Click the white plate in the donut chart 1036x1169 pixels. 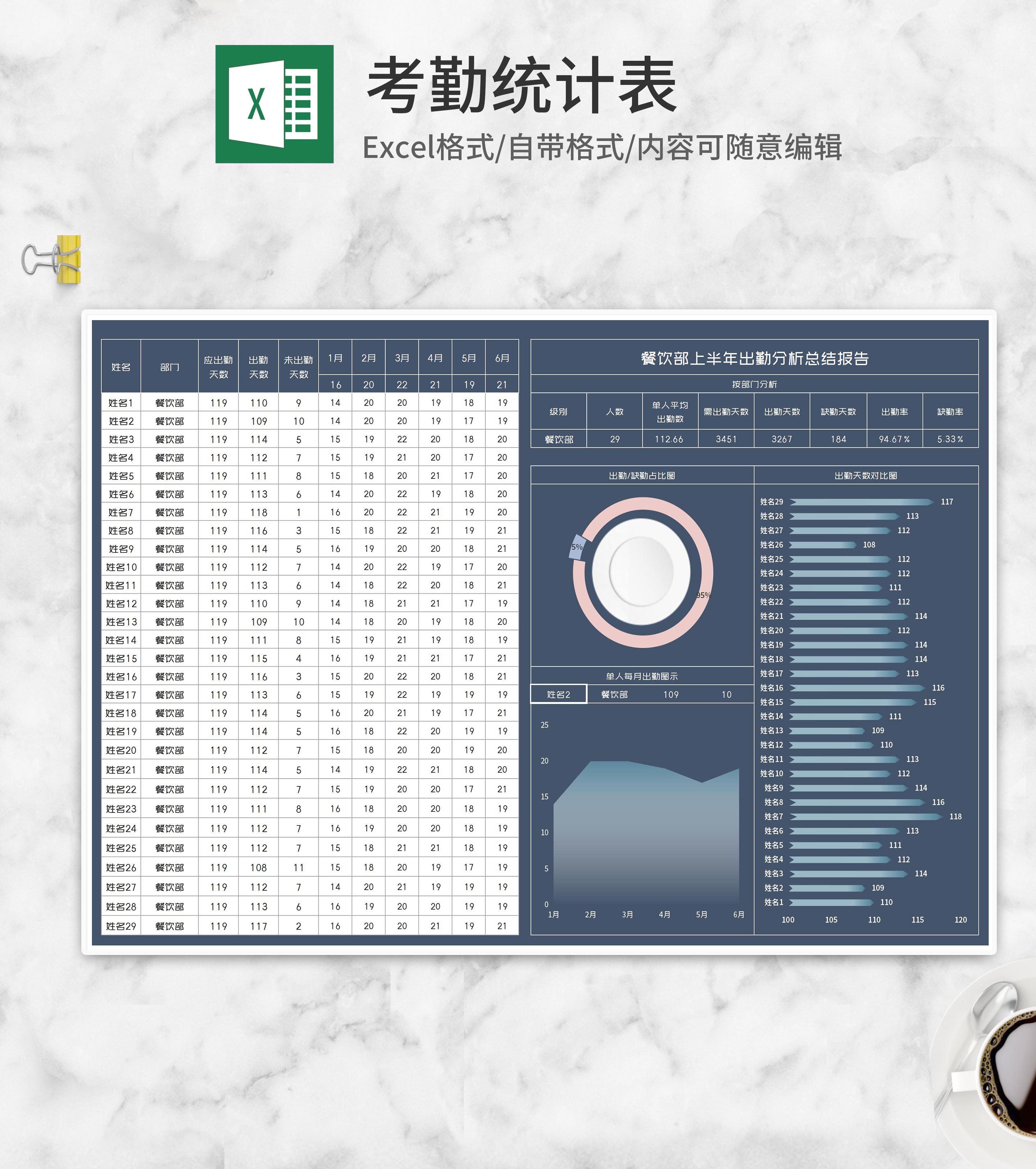641,571
